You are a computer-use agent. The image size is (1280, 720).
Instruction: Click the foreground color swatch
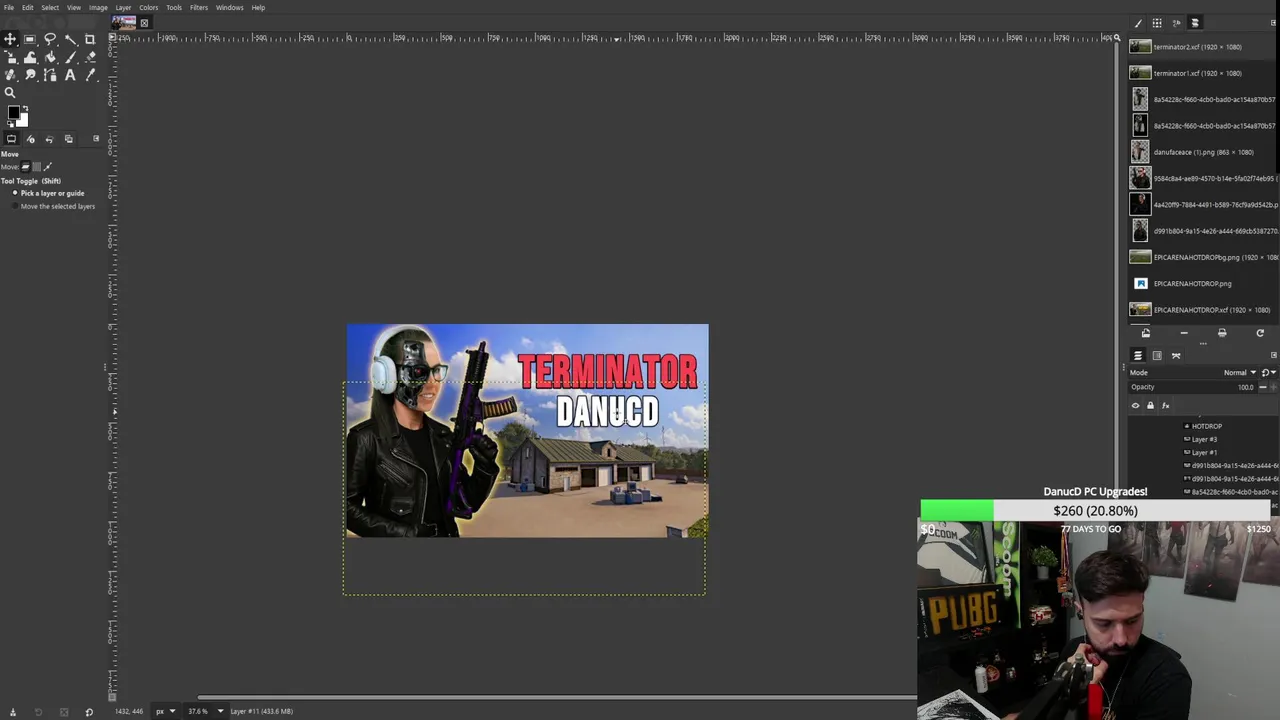13,112
